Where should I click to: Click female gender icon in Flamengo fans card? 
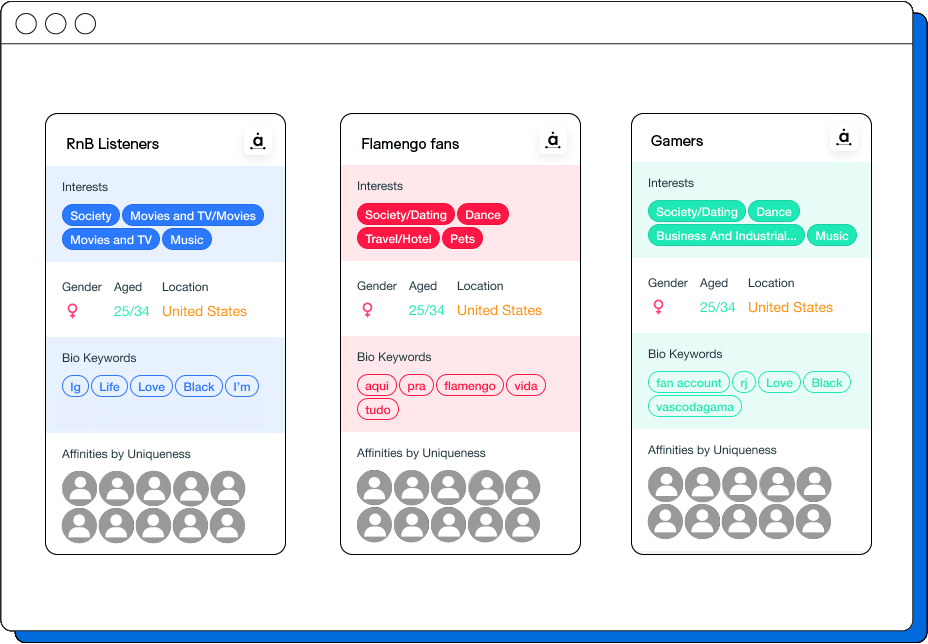367,311
